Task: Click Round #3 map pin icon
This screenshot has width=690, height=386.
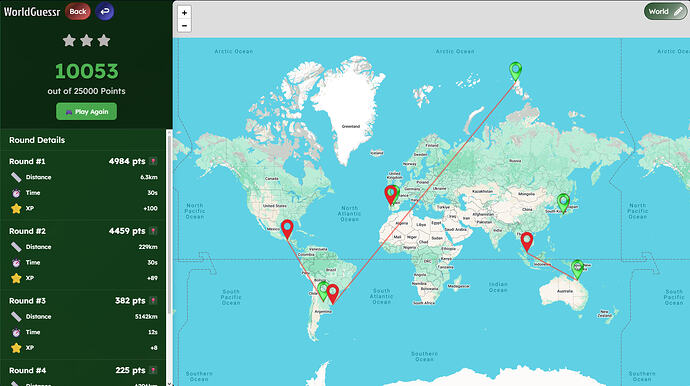Action: click(x=153, y=301)
